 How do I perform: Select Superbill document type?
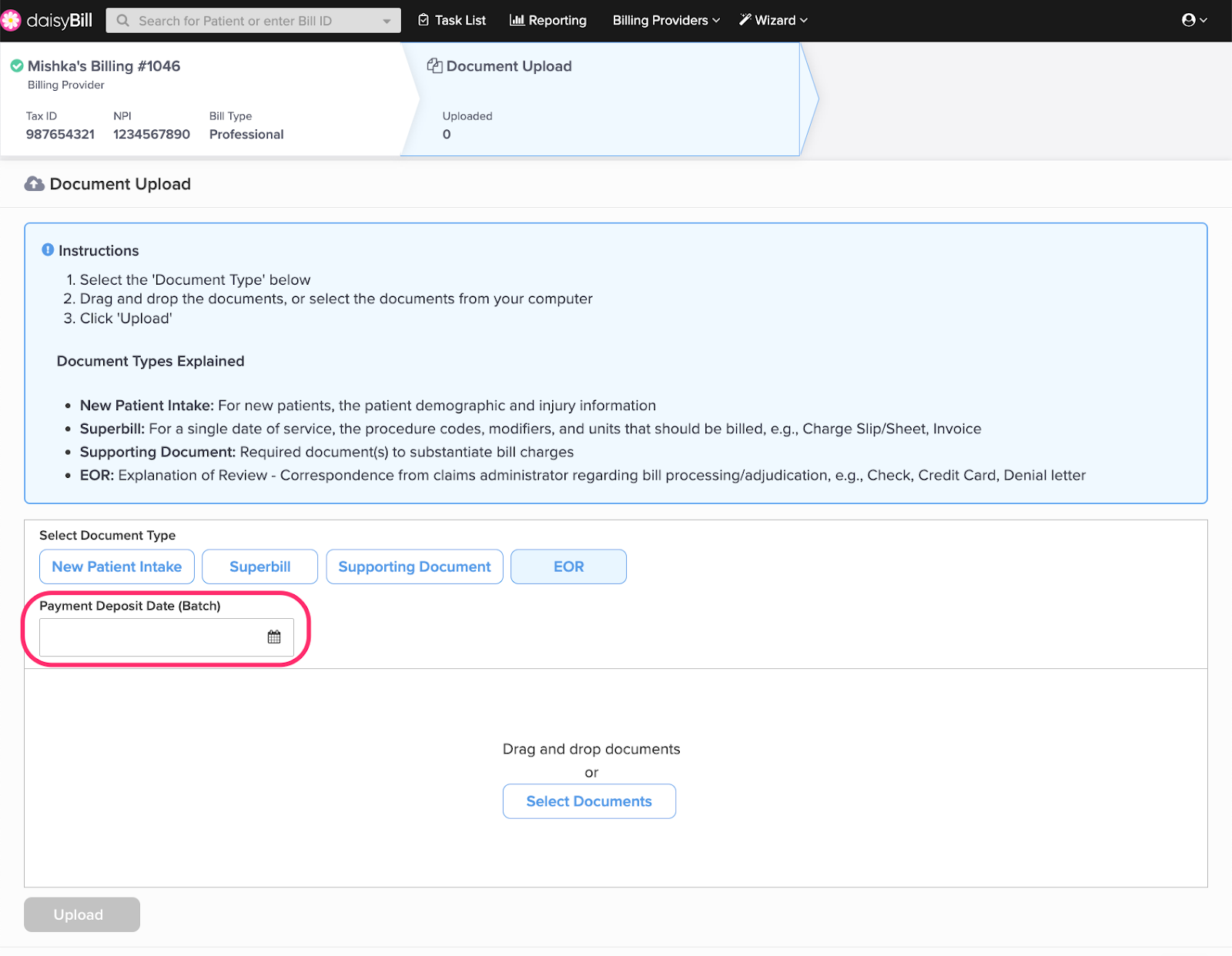click(x=260, y=567)
